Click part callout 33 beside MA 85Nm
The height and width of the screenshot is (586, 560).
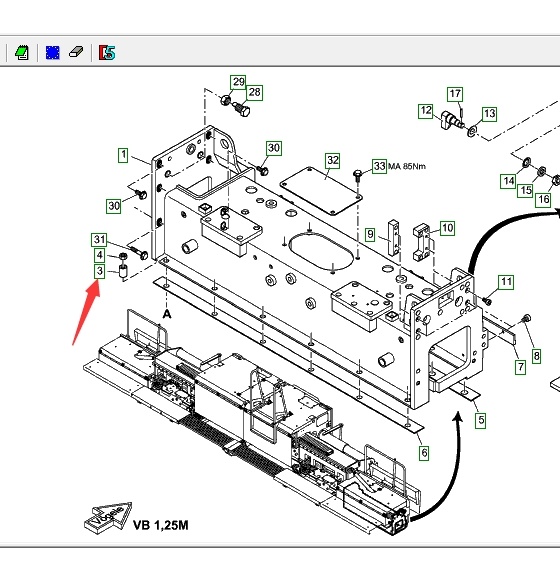click(x=379, y=166)
